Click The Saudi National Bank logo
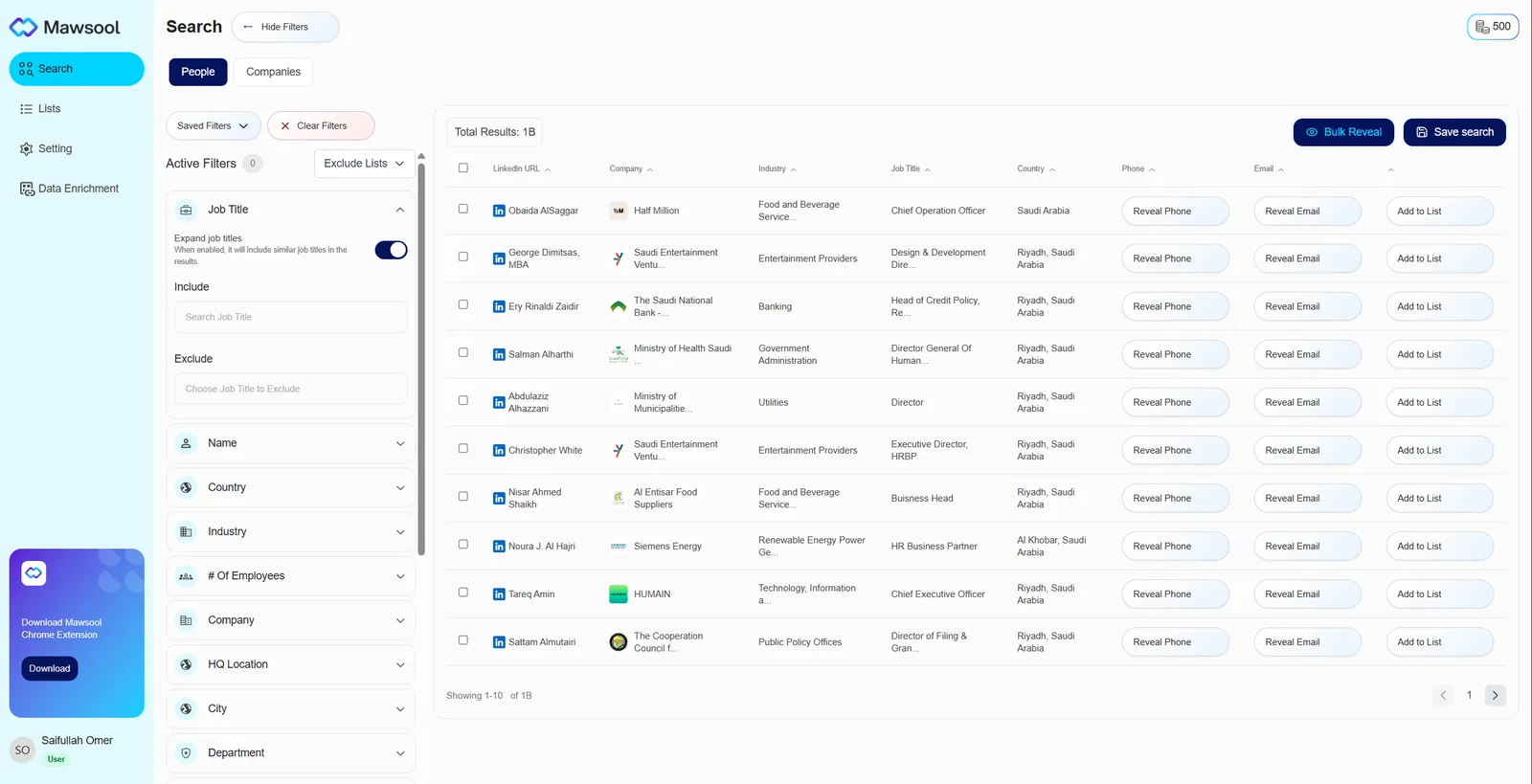 click(x=619, y=307)
